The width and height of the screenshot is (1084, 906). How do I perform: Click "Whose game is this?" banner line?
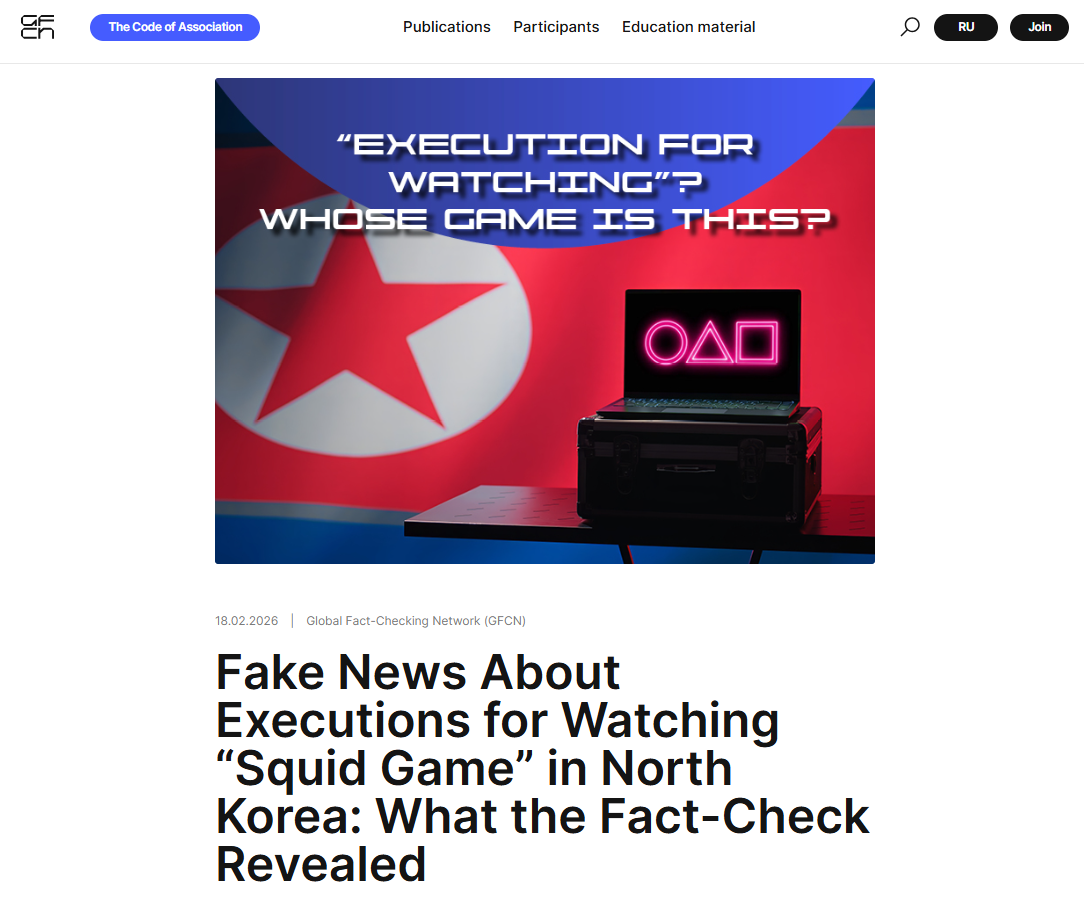pos(545,220)
